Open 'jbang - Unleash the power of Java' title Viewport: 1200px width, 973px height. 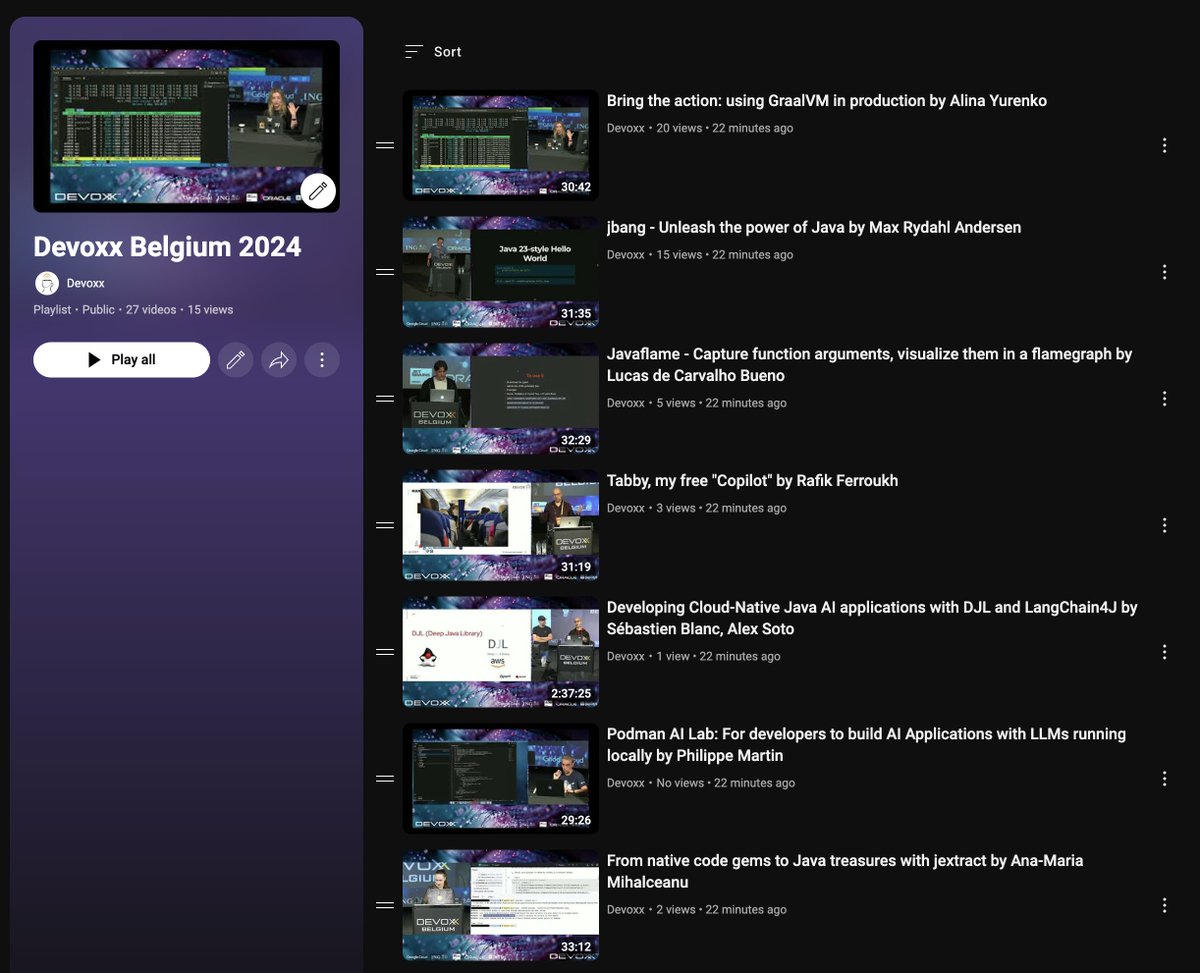pyautogui.click(x=814, y=228)
